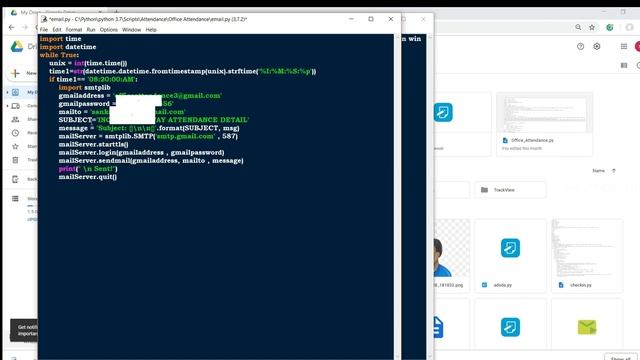
Task: Open Trash icon in Drive sidebar
Action: click(16, 160)
